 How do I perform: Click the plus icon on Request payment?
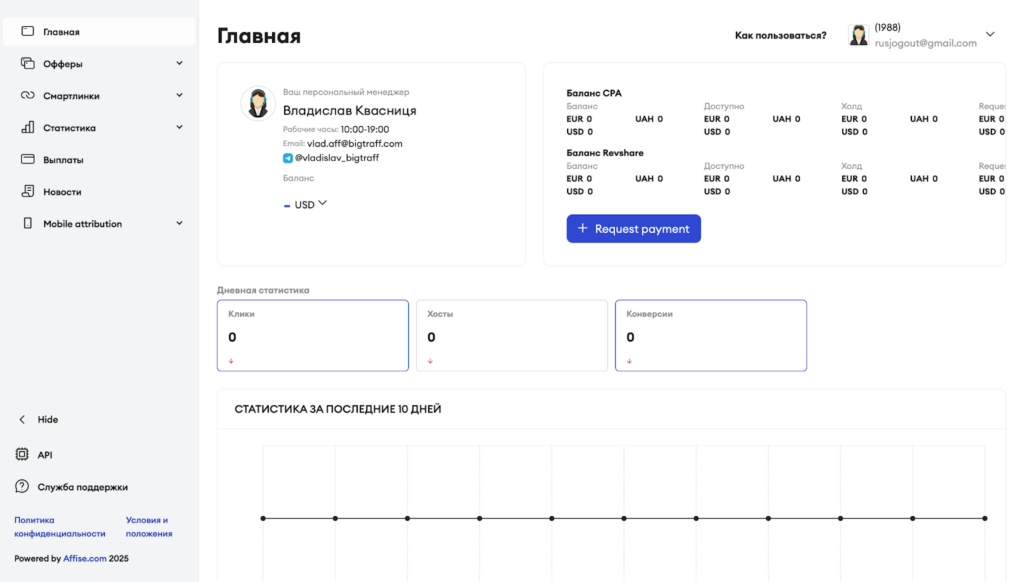point(583,228)
